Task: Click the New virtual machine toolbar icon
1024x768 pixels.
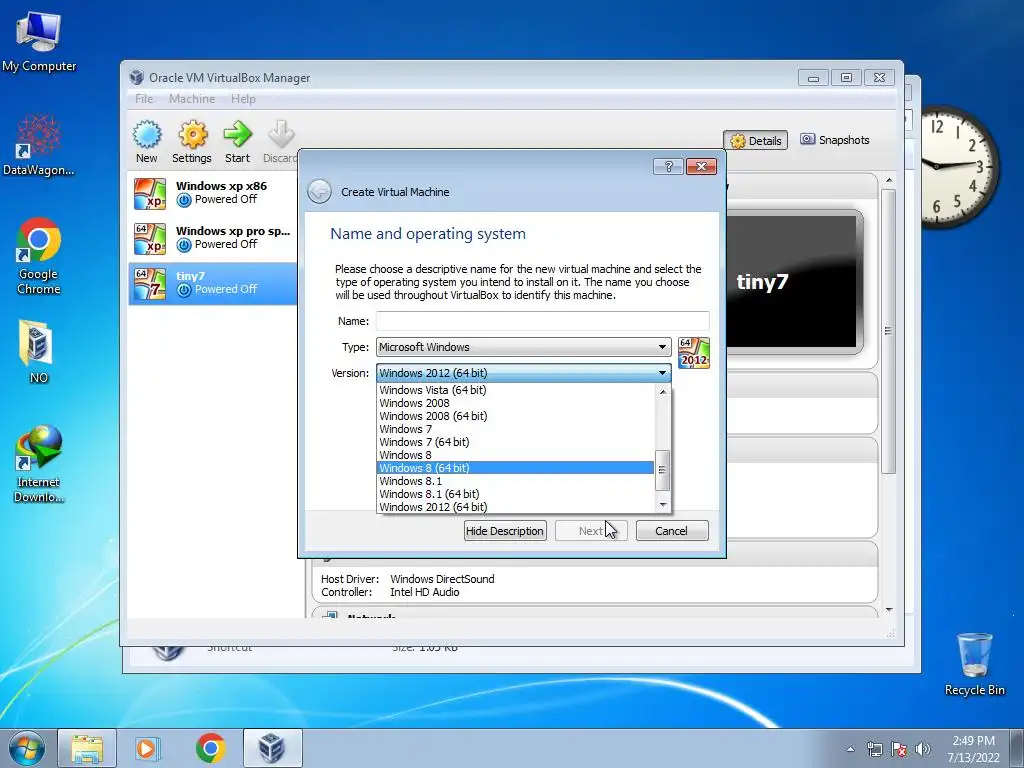Action: (147, 141)
